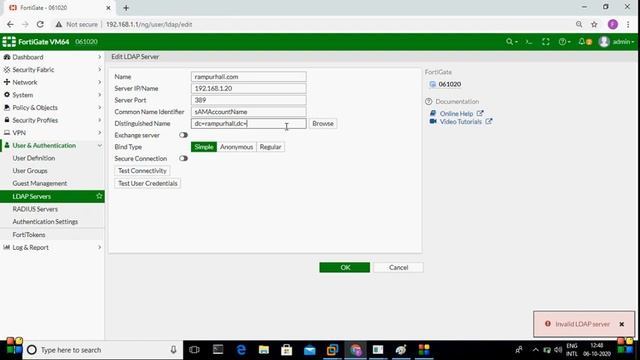Toggle fullscreen mode icon
Screen dimensions: 640x360
[546, 42]
